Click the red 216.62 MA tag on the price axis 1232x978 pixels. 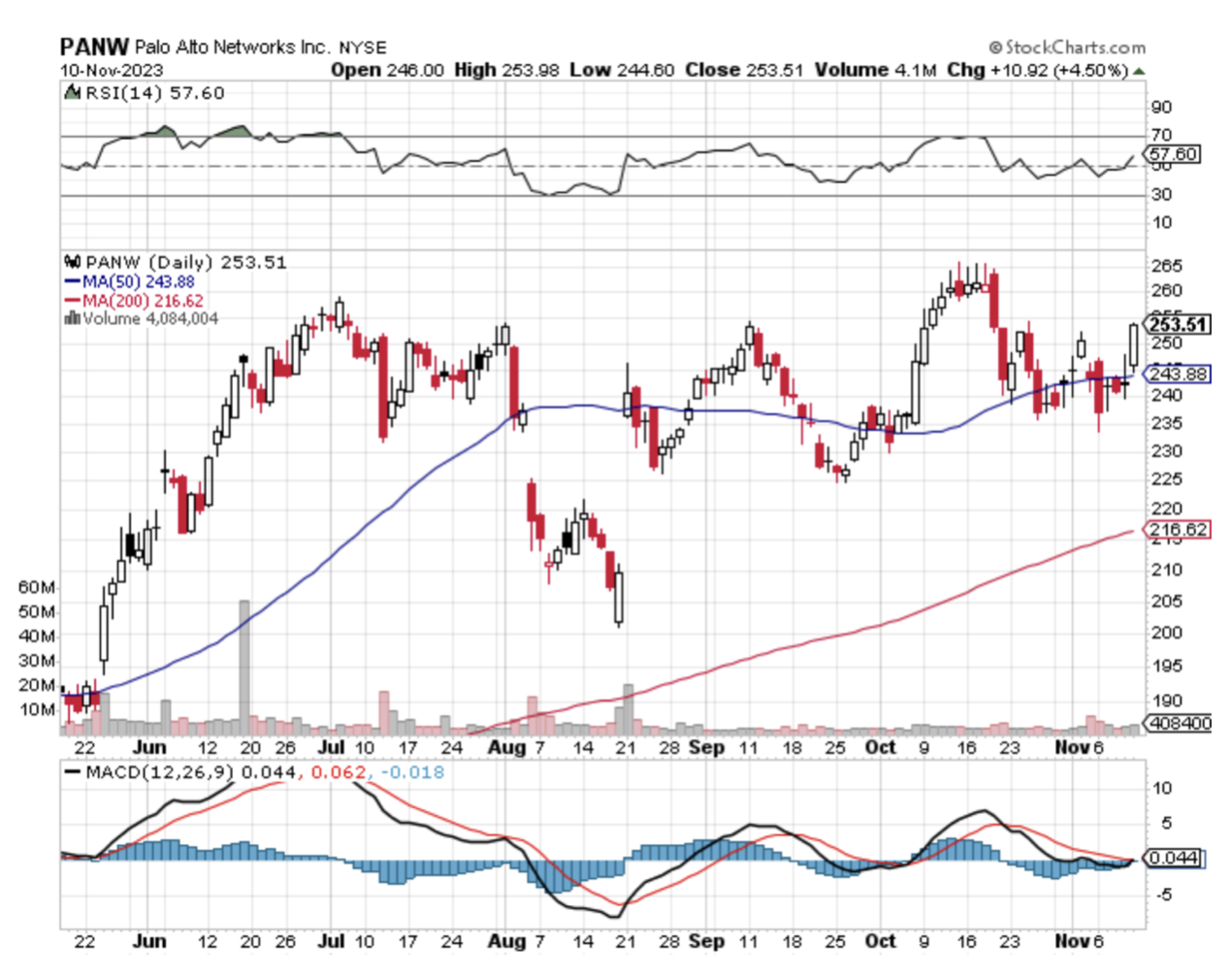click(1178, 529)
